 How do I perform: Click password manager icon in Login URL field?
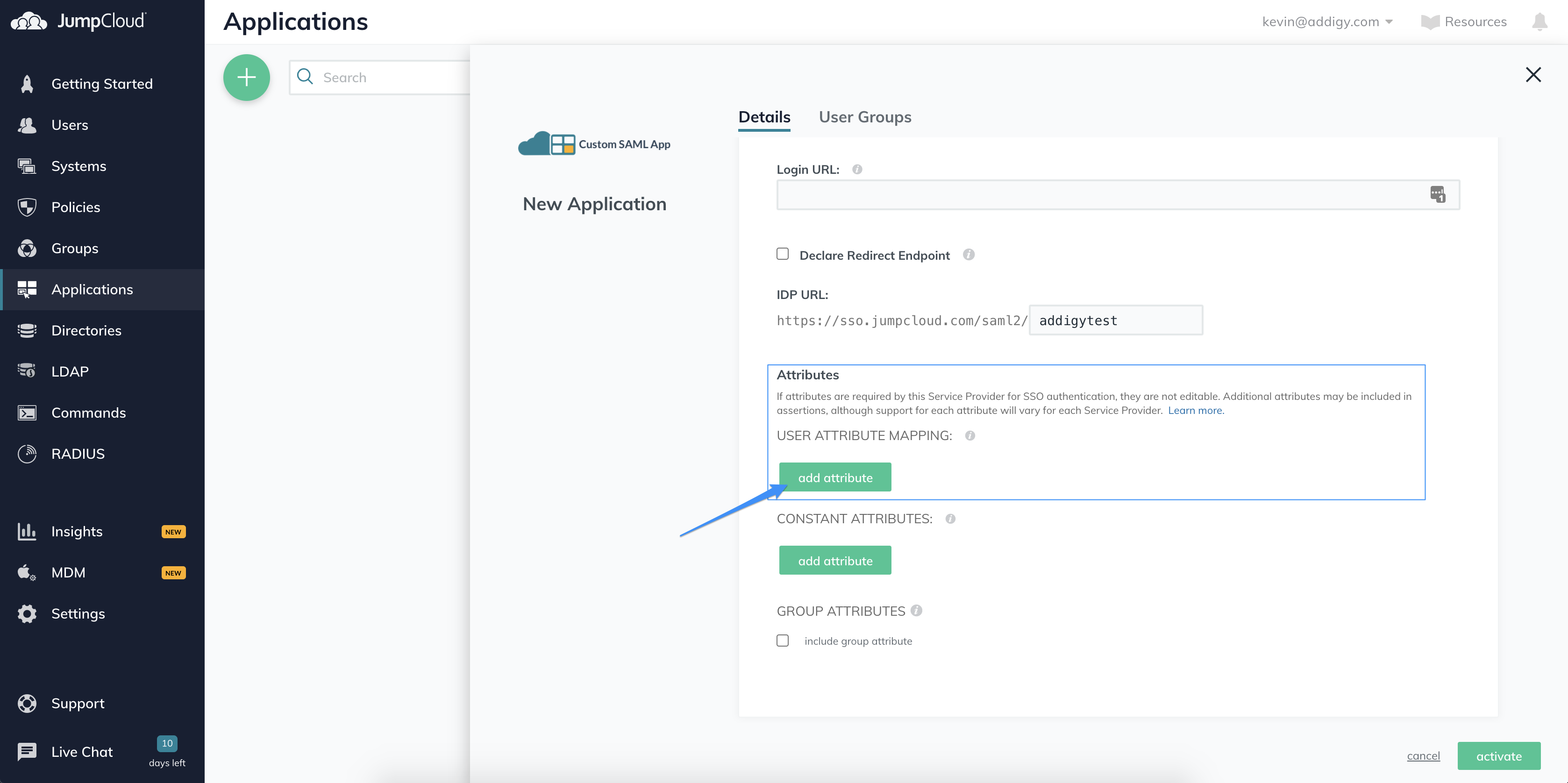1438,194
